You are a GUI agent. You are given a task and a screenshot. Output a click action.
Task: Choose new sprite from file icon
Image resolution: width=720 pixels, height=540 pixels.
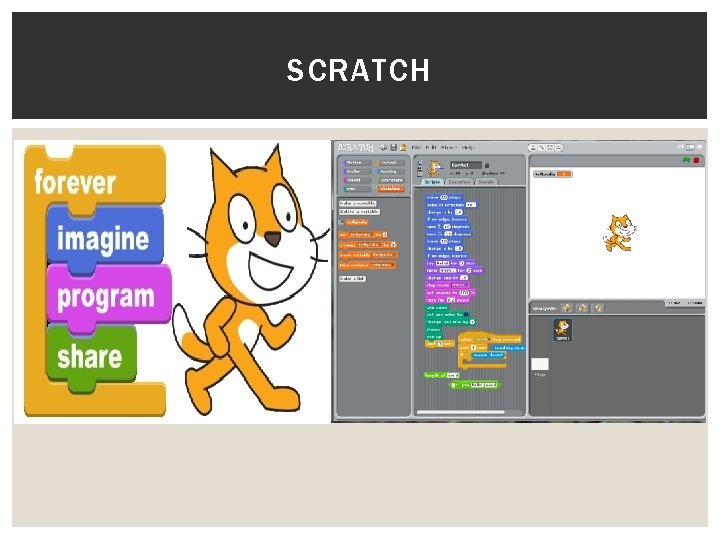[x=582, y=308]
